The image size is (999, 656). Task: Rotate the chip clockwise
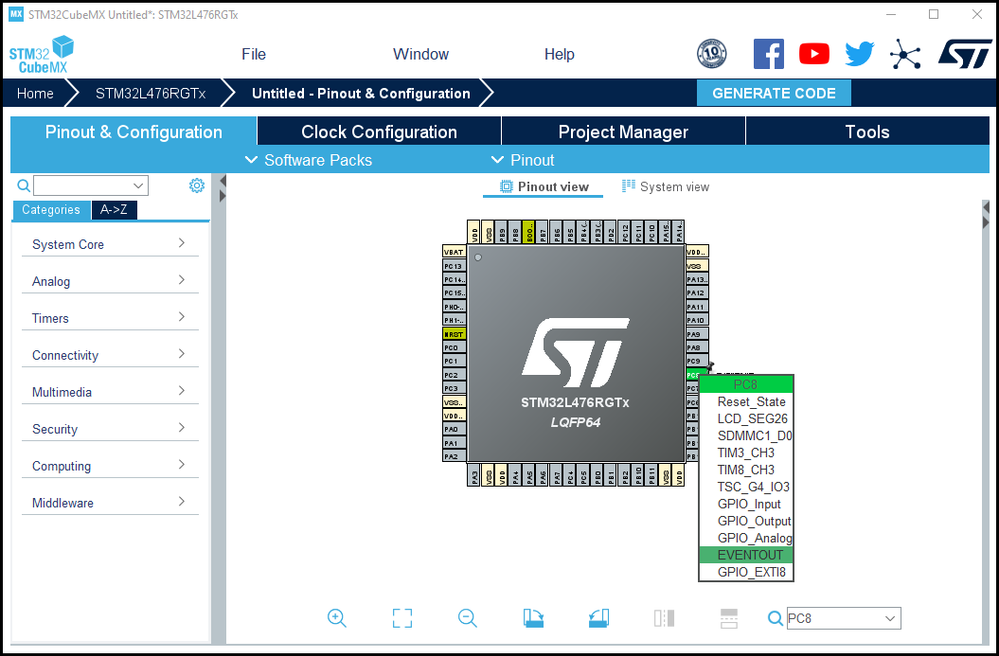533,618
